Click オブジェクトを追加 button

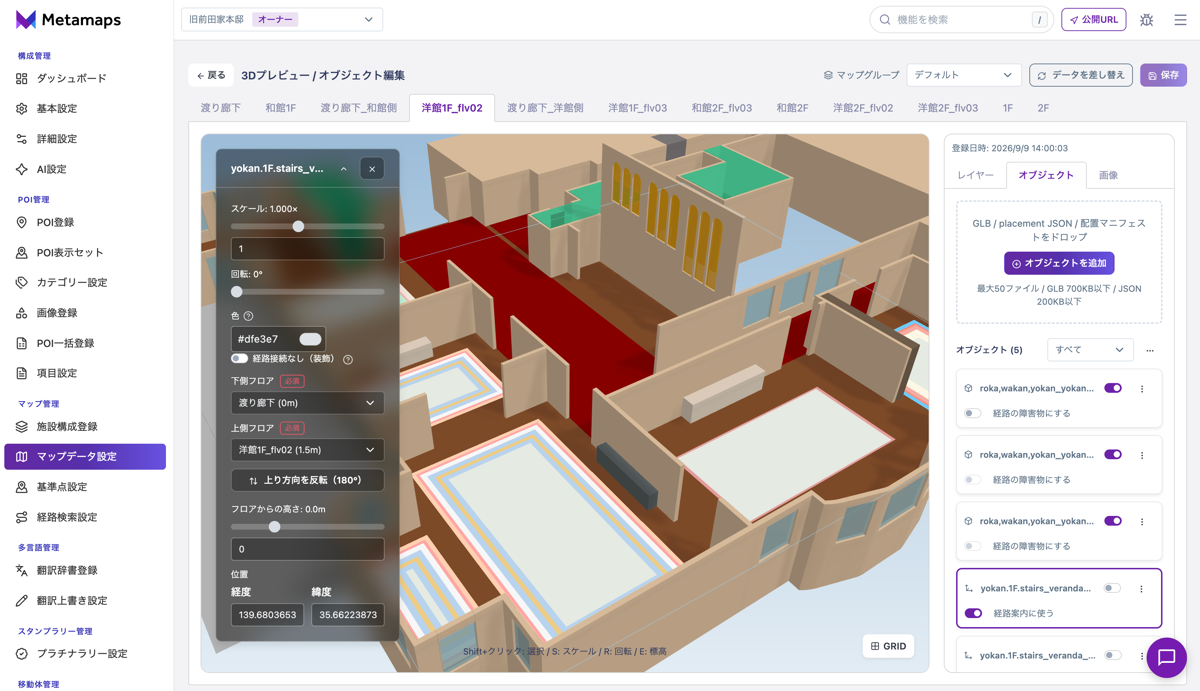click(1059, 263)
